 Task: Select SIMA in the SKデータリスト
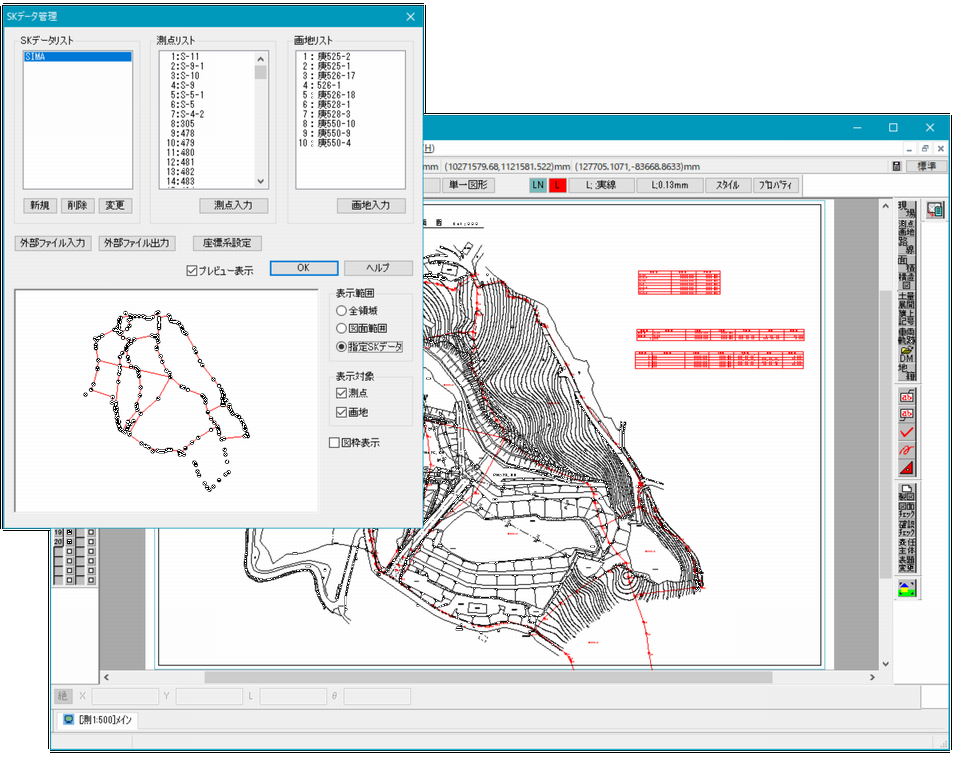coord(78,56)
